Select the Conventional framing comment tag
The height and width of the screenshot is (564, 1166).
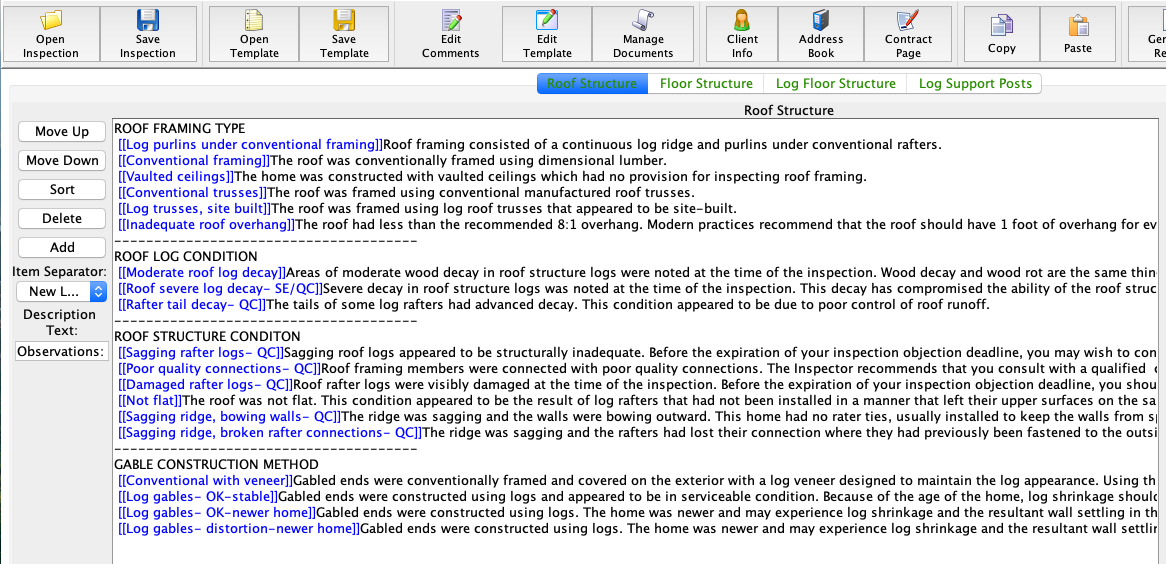point(194,160)
